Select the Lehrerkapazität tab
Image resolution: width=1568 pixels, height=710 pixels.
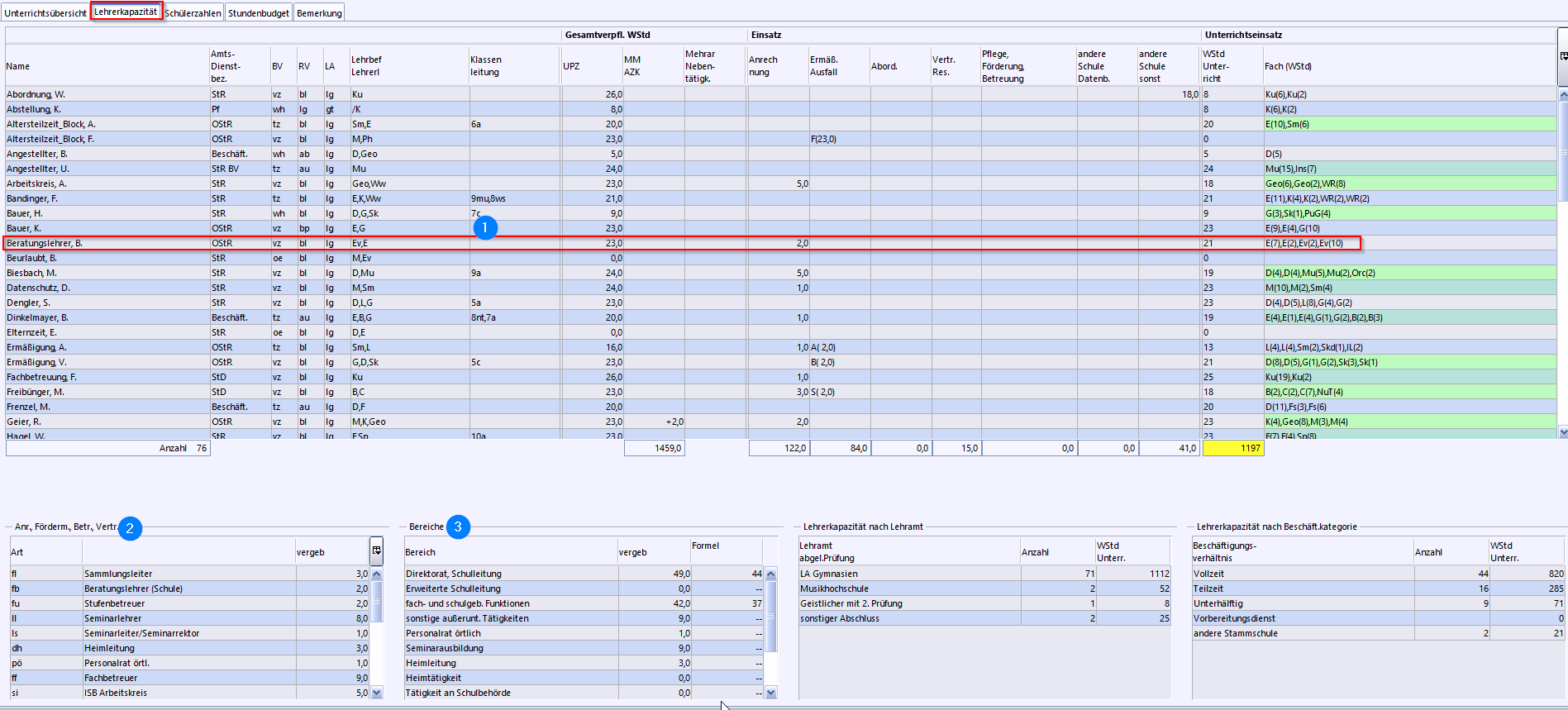tap(126, 12)
